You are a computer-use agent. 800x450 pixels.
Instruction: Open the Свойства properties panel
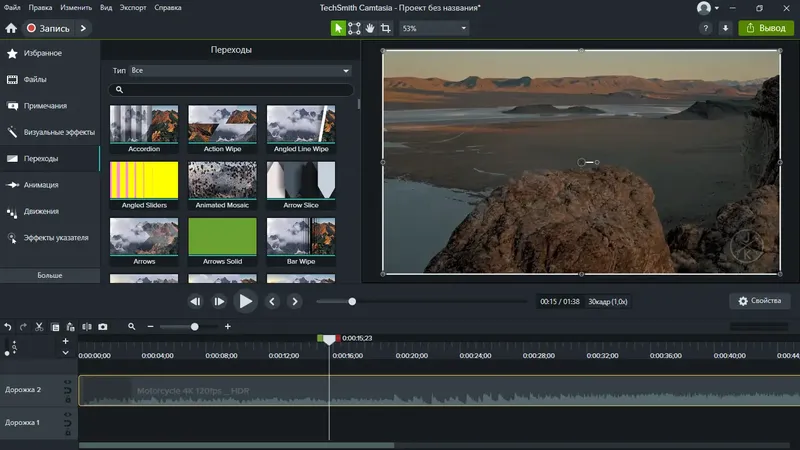pyautogui.click(x=759, y=301)
